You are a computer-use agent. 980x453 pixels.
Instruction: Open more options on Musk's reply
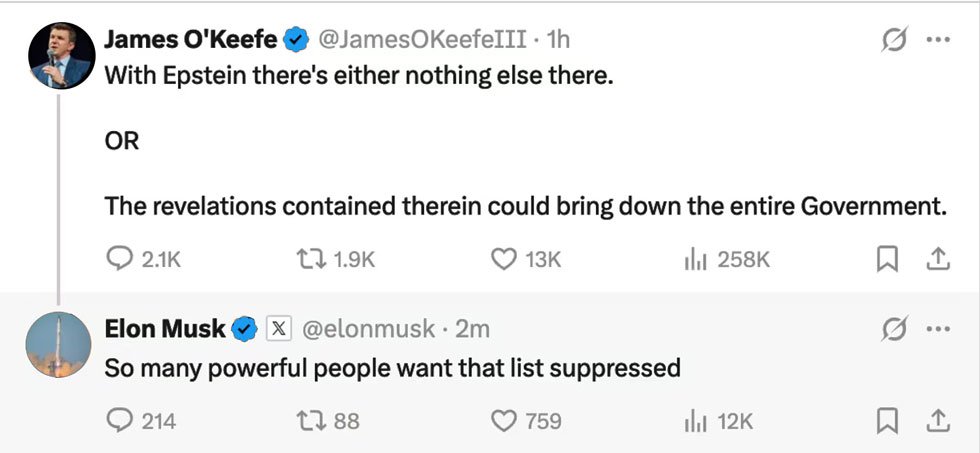(x=938, y=329)
